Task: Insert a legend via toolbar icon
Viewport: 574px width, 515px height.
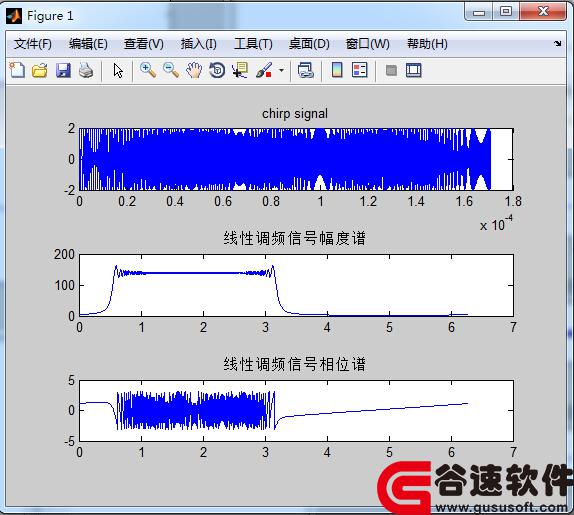Action: point(359,70)
